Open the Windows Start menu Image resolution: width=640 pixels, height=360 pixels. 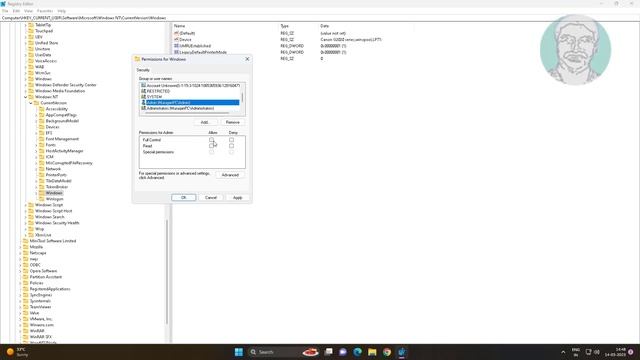[x=239, y=352]
